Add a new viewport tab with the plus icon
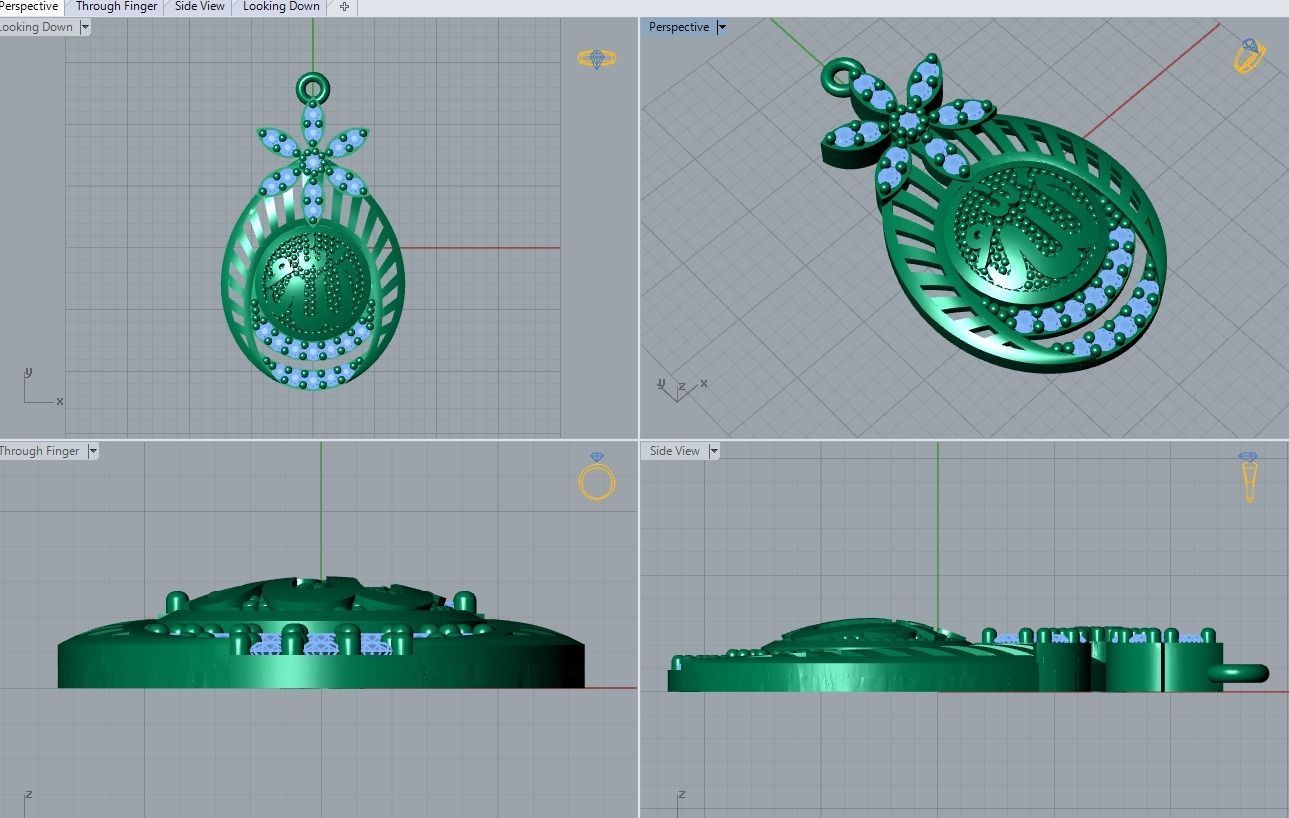Viewport: 1289px width, 818px height. [x=344, y=7]
